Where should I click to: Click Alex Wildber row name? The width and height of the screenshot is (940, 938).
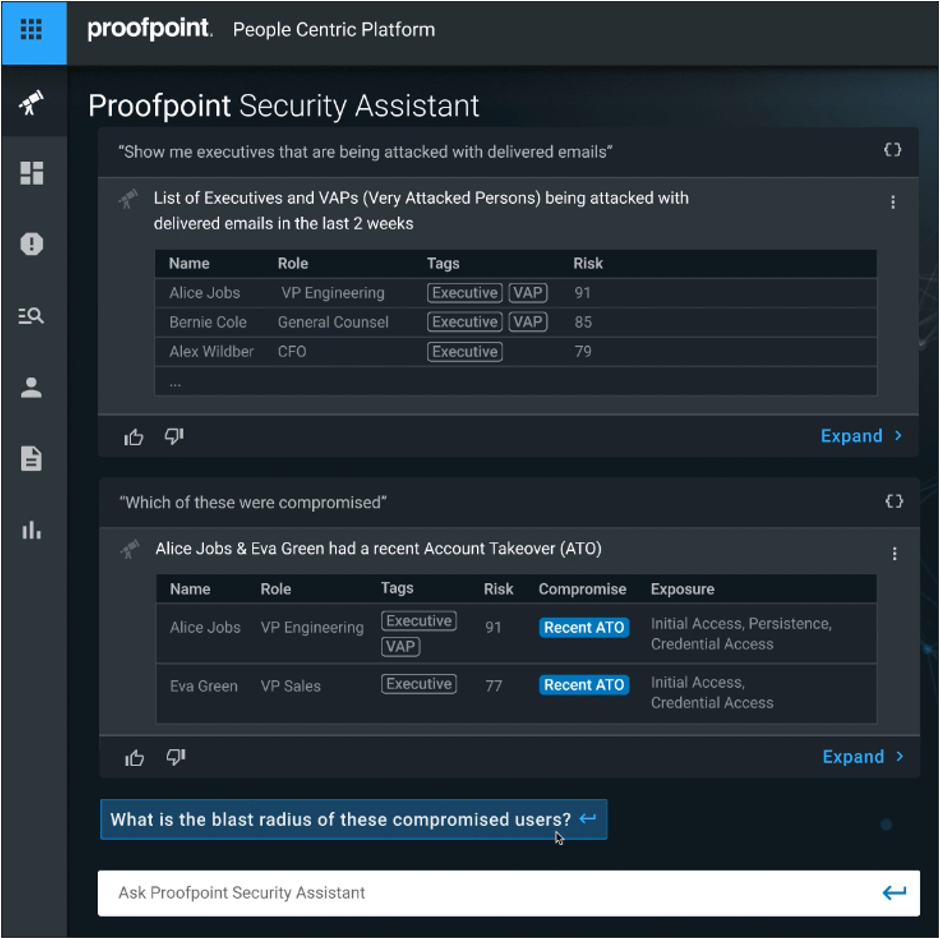pyautogui.click(x=211, y=351)
